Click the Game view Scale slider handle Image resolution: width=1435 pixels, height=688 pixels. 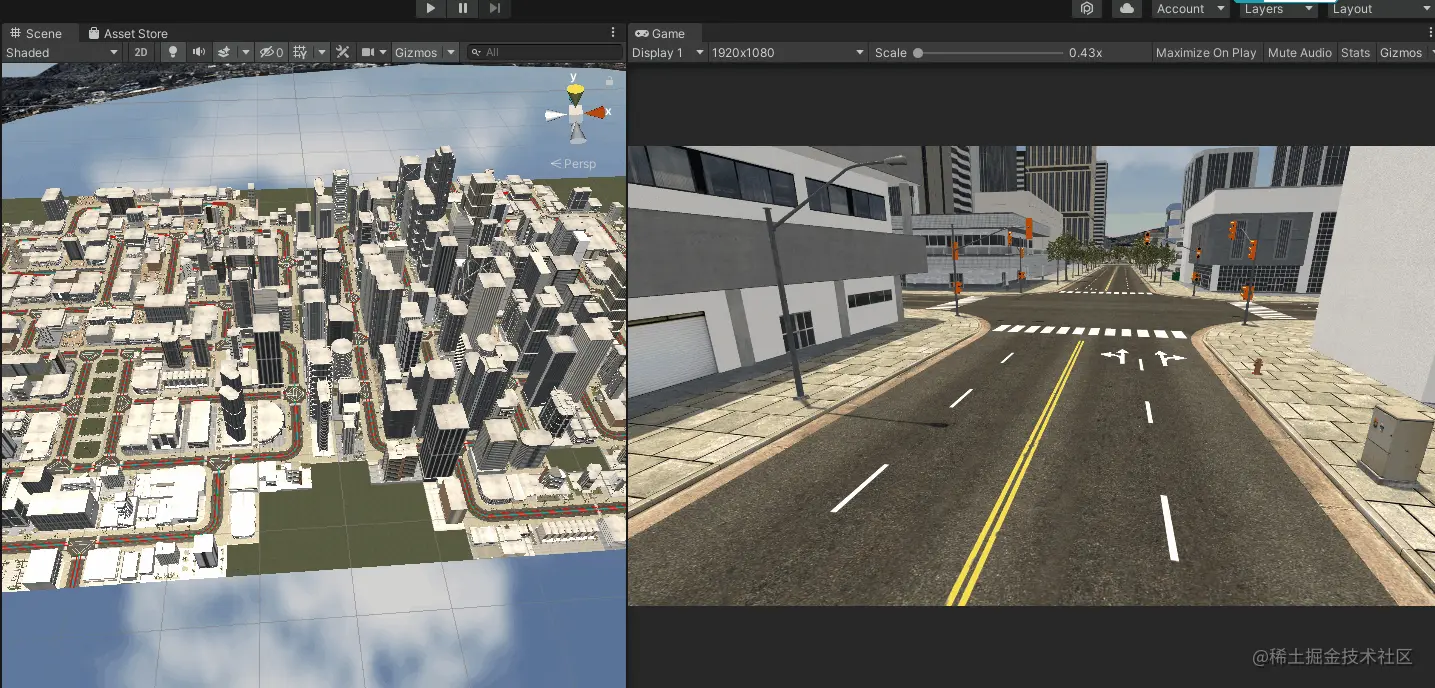(x=918, y=52)
